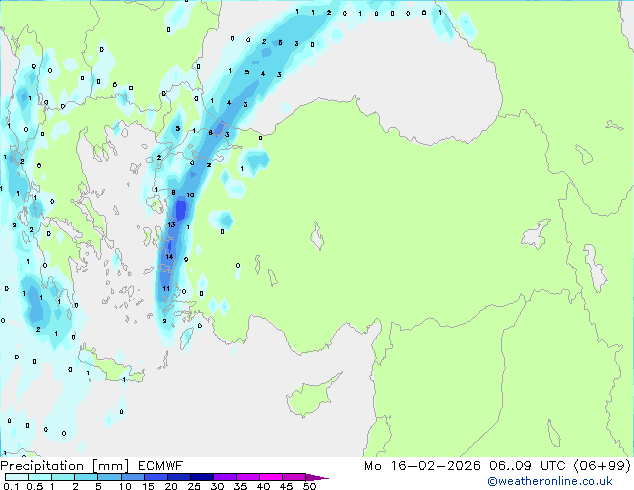Select the 30–35 mm purple legend swatch

click(x=224, y=477)
